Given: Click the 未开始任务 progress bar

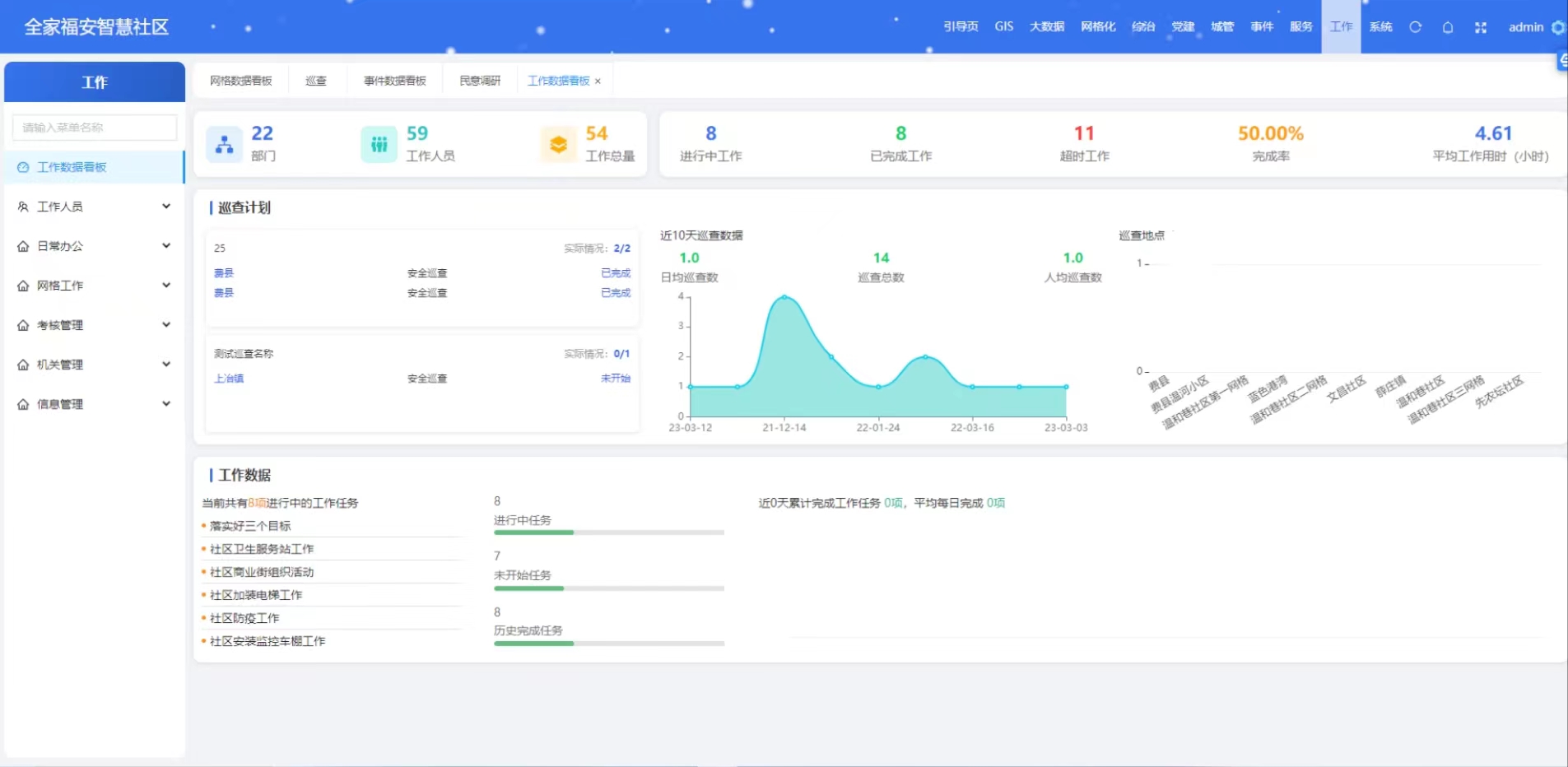Looking at the screenshot, I should [x=609, y=588].
